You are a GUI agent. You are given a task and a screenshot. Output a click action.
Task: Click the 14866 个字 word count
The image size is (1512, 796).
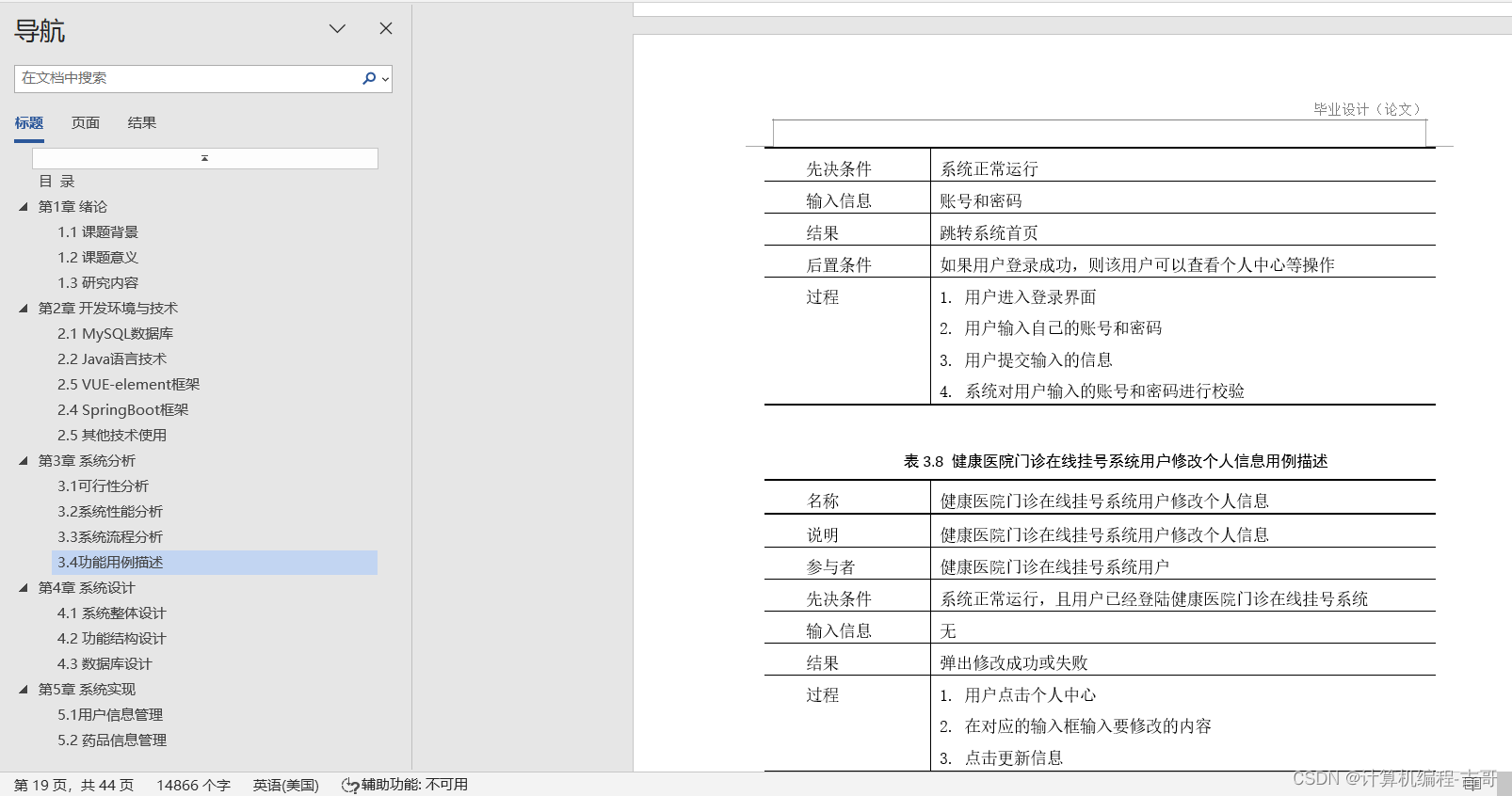(193, 785)
